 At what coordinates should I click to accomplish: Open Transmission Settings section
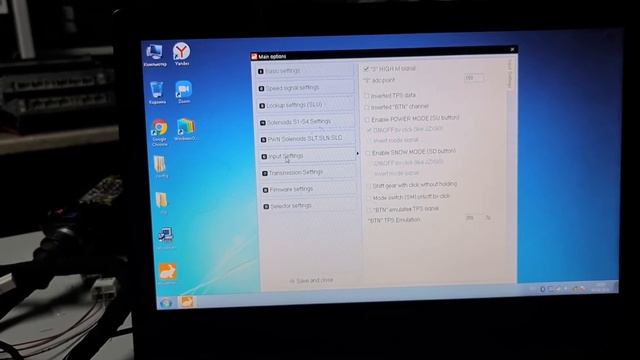click(x=309, y=173)
